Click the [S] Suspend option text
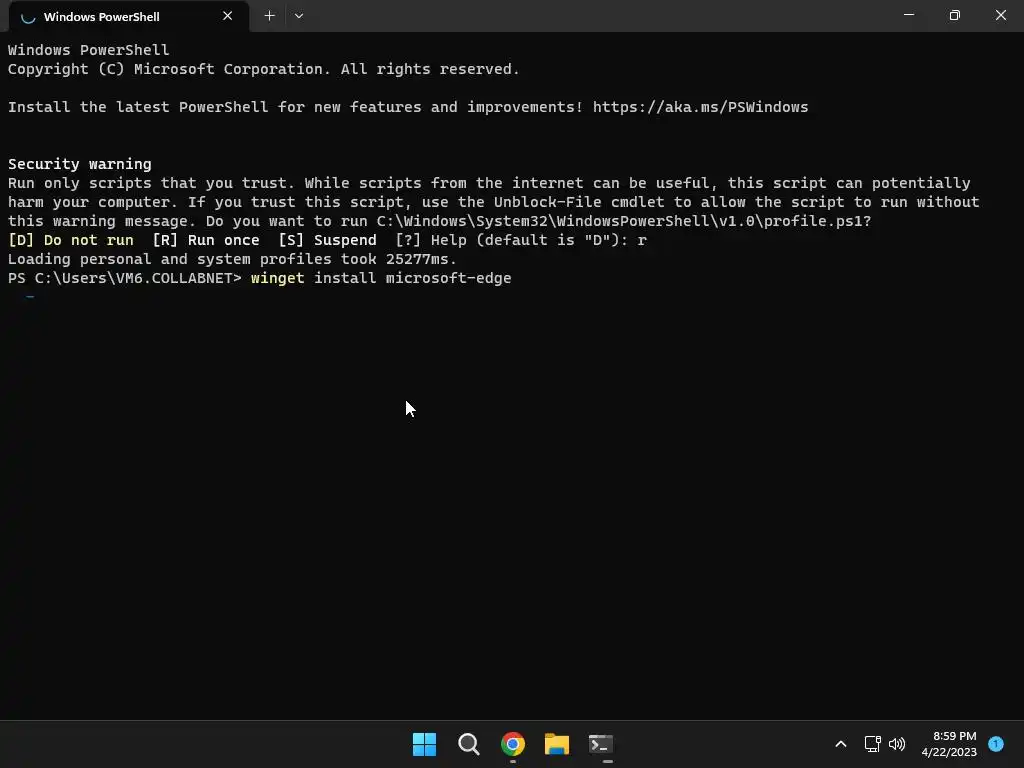Screen dimensions: 1024x768 (x=327, y=240)
